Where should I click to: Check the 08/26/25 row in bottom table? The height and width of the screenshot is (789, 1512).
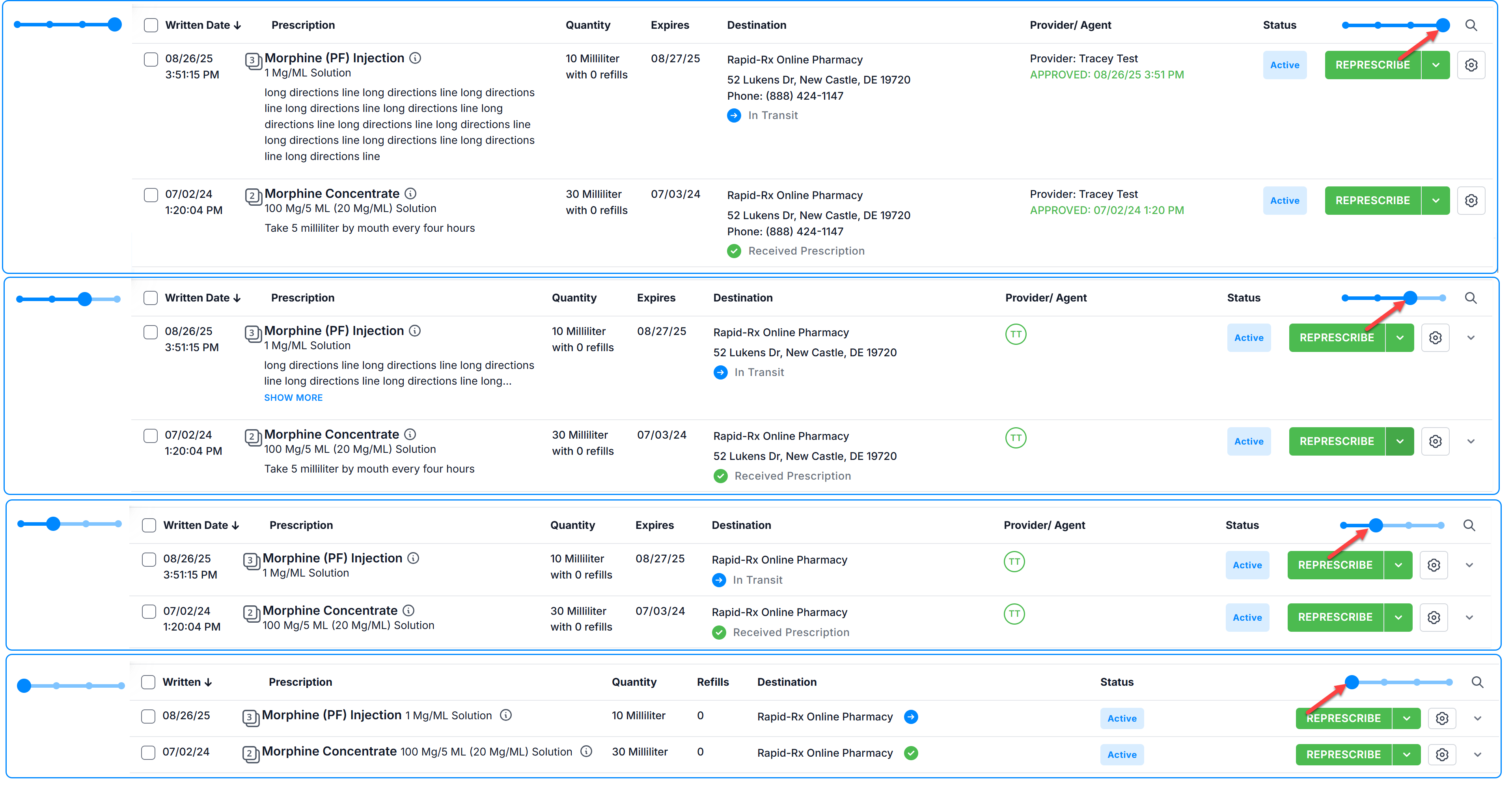coord(149,716)
